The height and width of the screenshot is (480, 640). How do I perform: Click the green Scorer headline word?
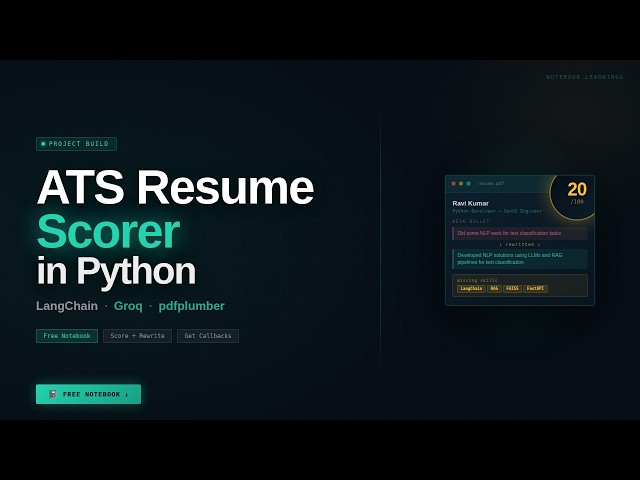coord(108,231)
